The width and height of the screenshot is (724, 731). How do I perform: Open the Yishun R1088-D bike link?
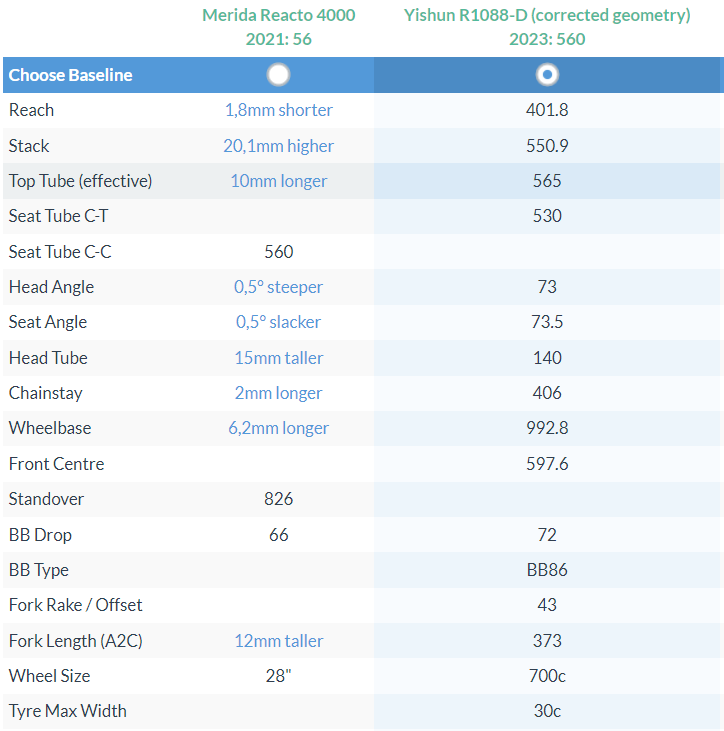pyautogui.click(x=547, y=16)
